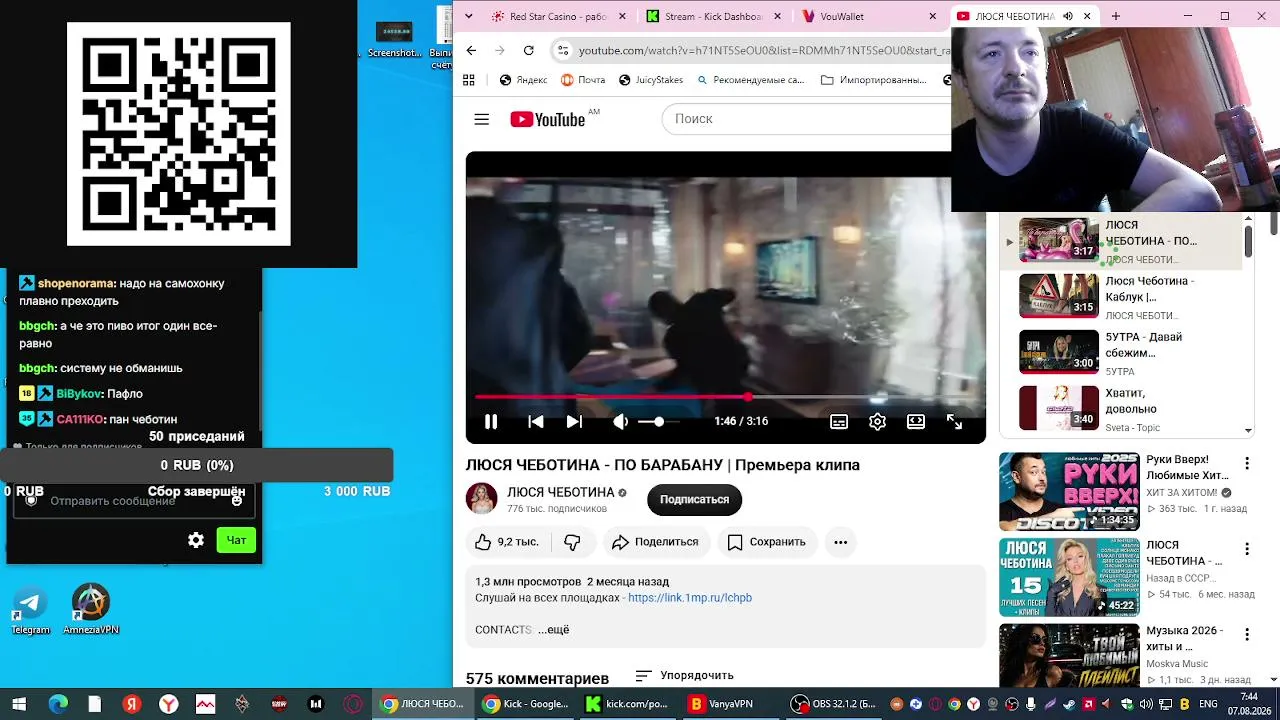This screenshot has height=720, width=1280.
Task: Open the ENG language switcher
Action: (x=1208, y=704)
